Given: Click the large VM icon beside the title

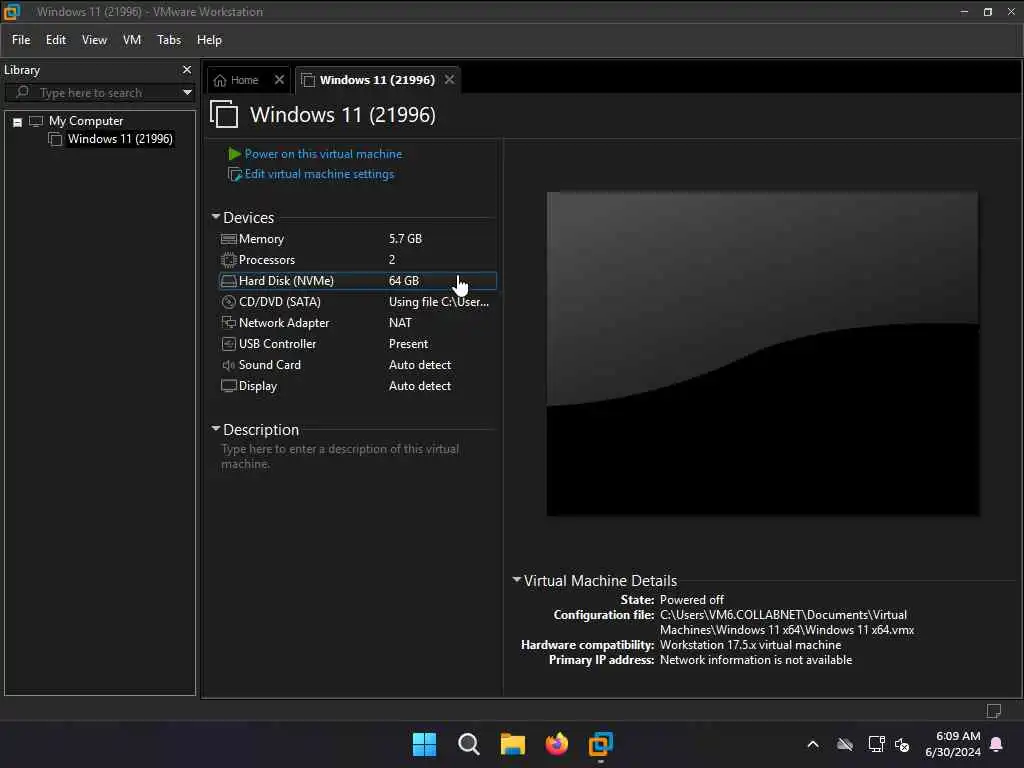Looking at the screenshot, I should (x=224, y=114).
